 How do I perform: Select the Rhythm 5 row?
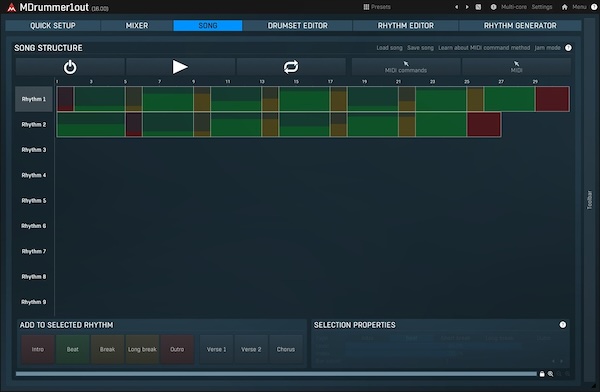tap(34, 201)
